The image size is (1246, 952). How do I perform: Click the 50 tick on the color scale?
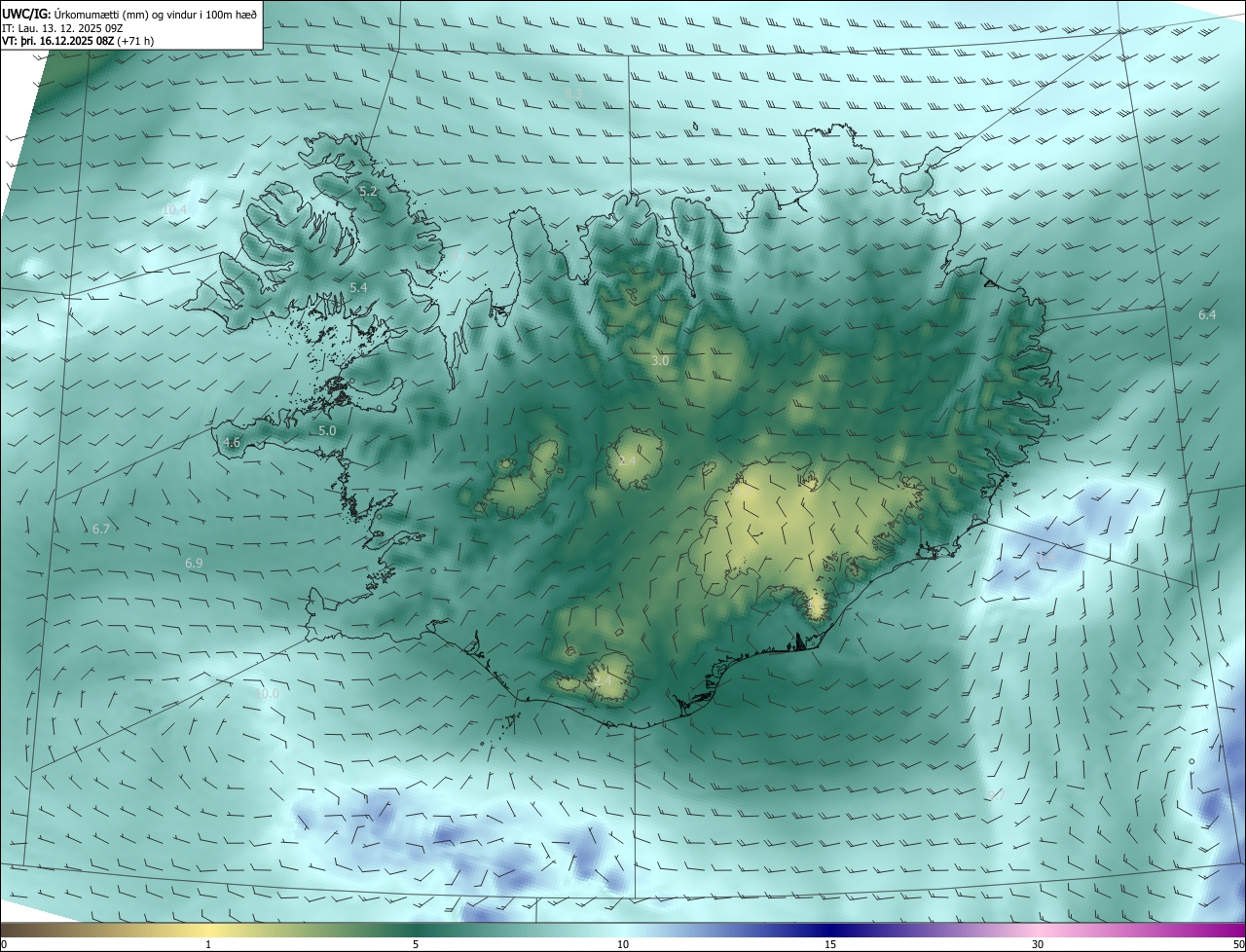pos(1238,944)
